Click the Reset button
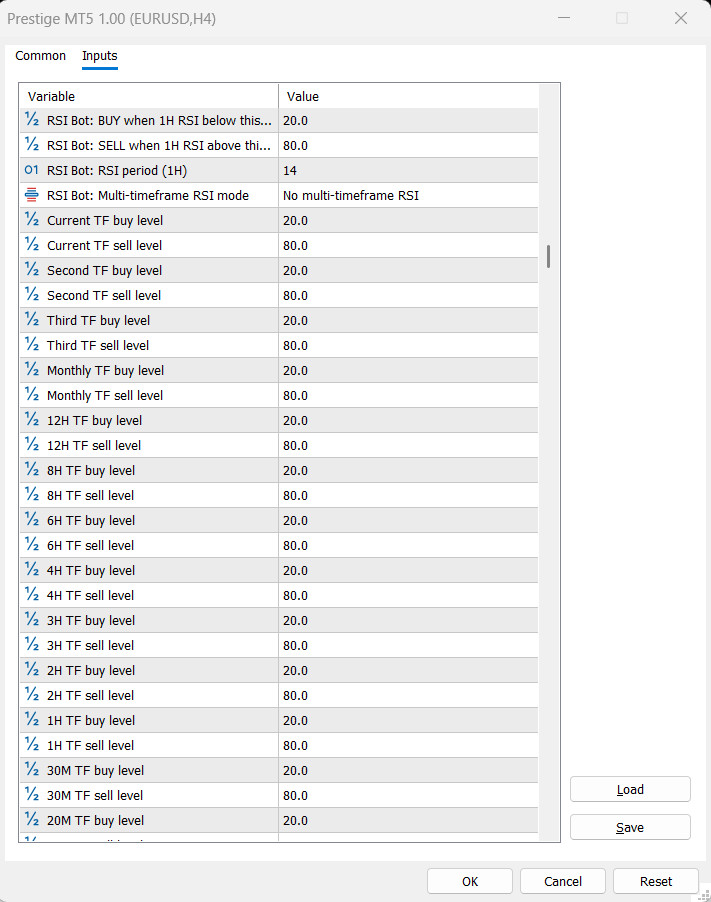Viewport: 711px width, 902px height. pyautogui.click(x=656, y=881)
